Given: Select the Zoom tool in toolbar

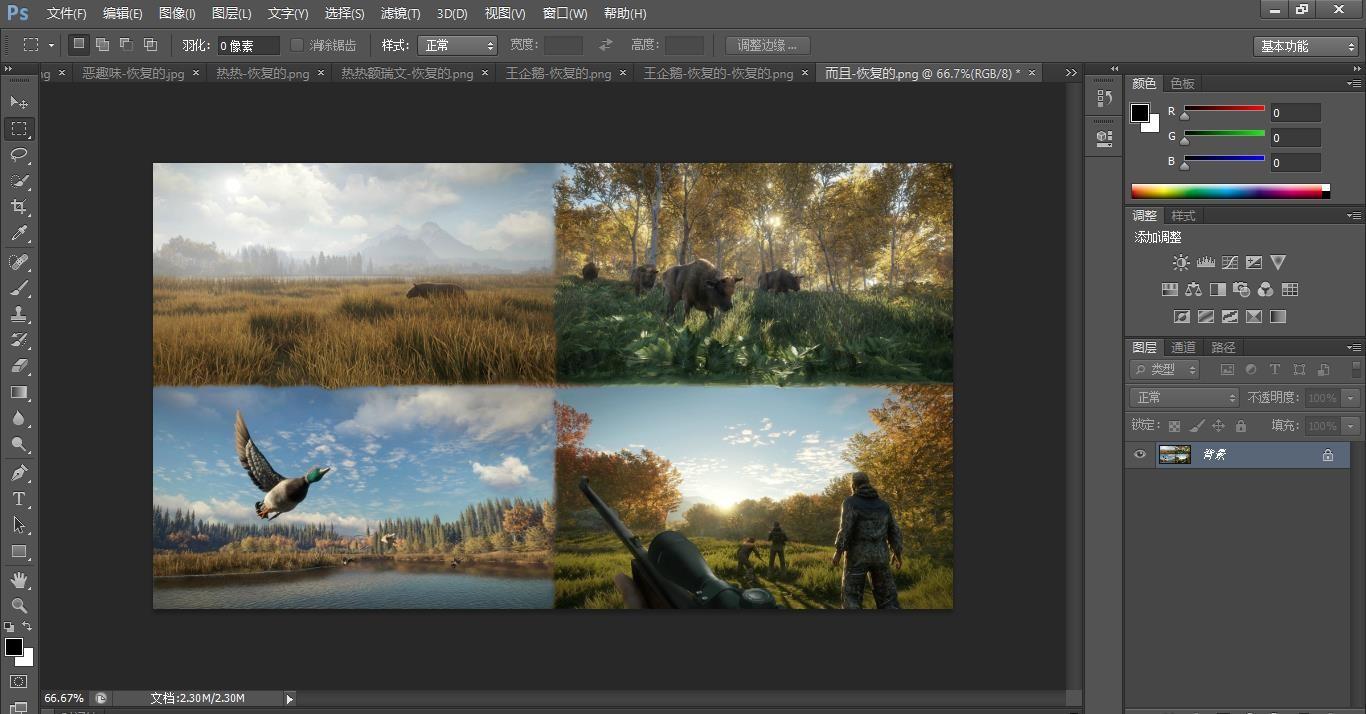Looking at the screenshot, I should click(x=19, y=605).
